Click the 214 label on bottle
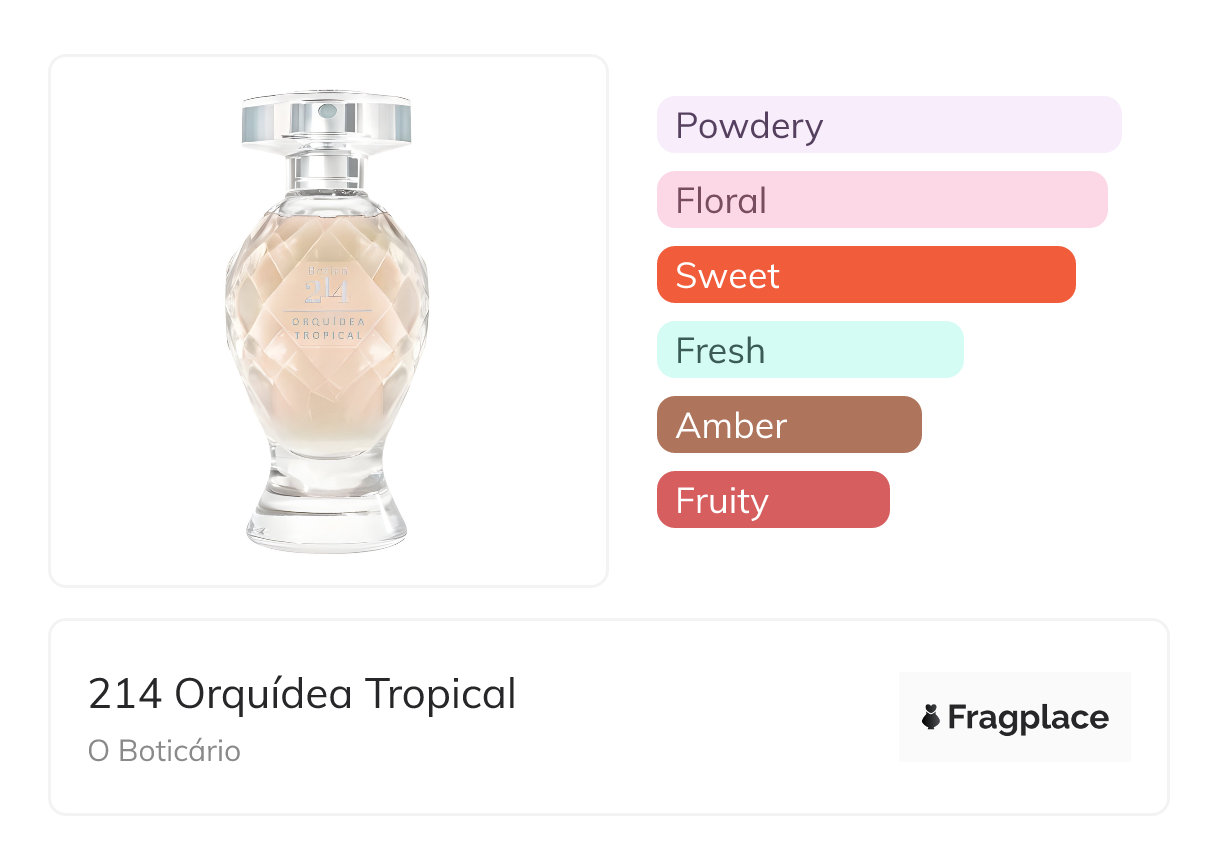This screenshot has width=1218, height=864. (x=328, y=290)
